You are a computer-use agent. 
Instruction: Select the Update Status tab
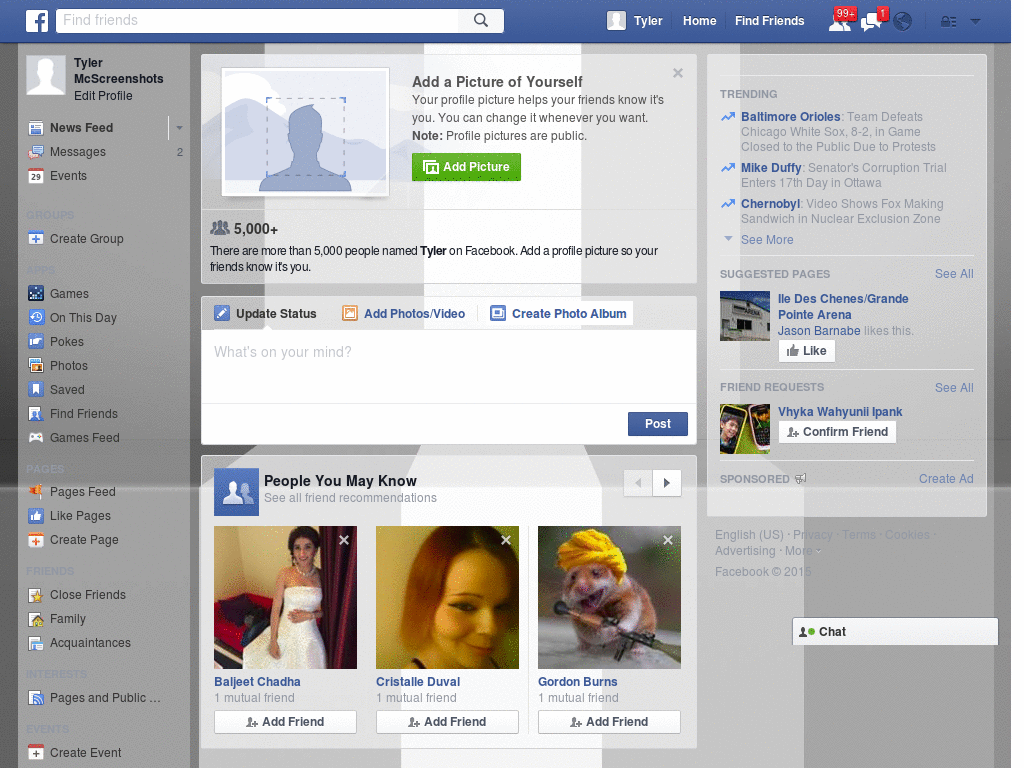point(265,314)
